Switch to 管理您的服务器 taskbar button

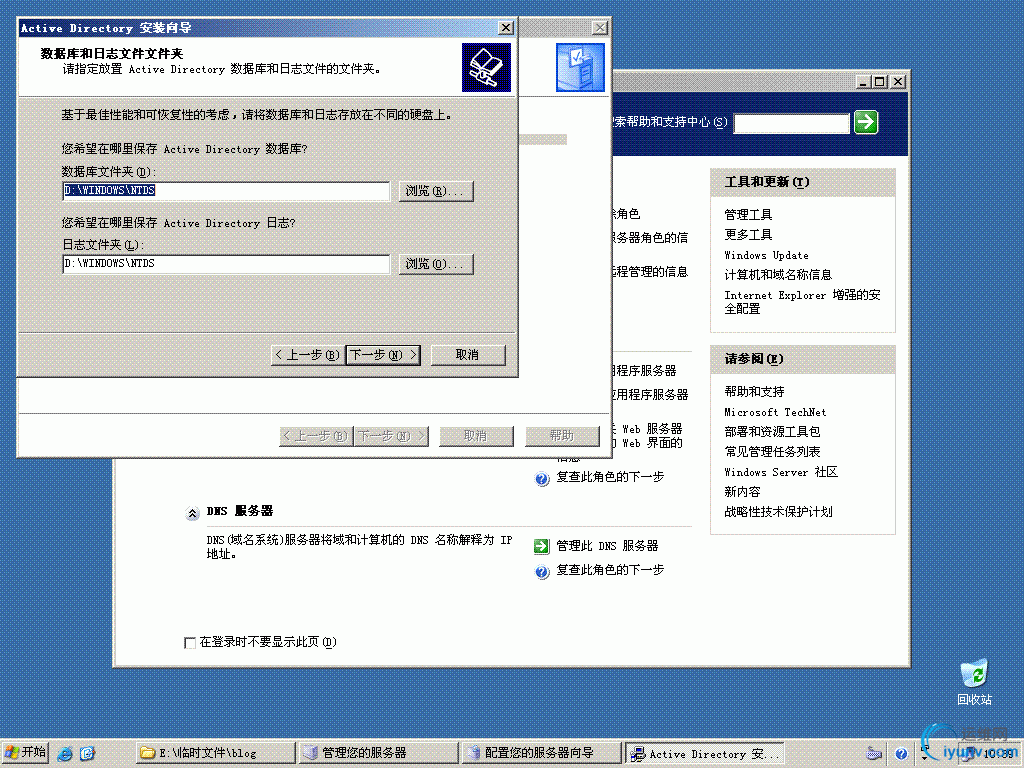pyautogui.click(x=378, y=753)
